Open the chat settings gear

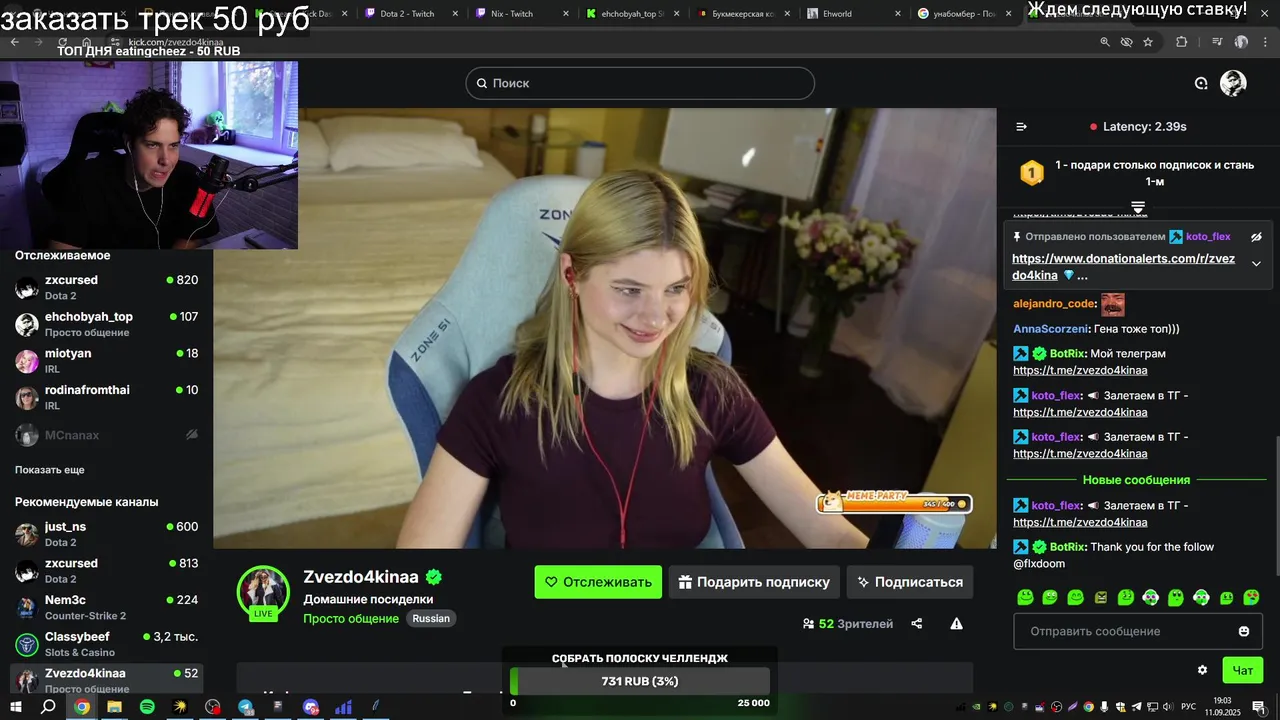tap(1202, 670)
